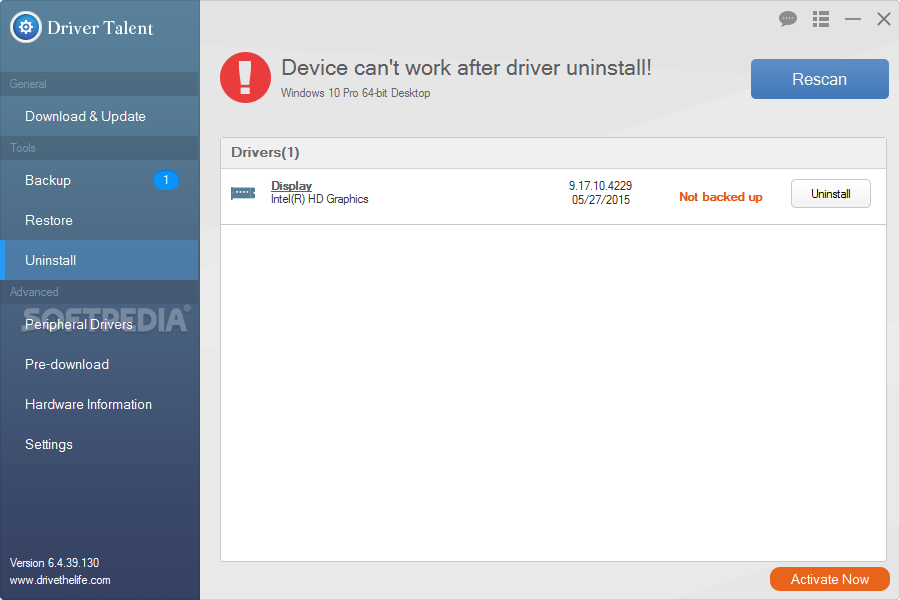Open Peripheral Drivers page
The width and height of the screenshot is (900, 600).
pyautogui.click(x=100, y=324)
